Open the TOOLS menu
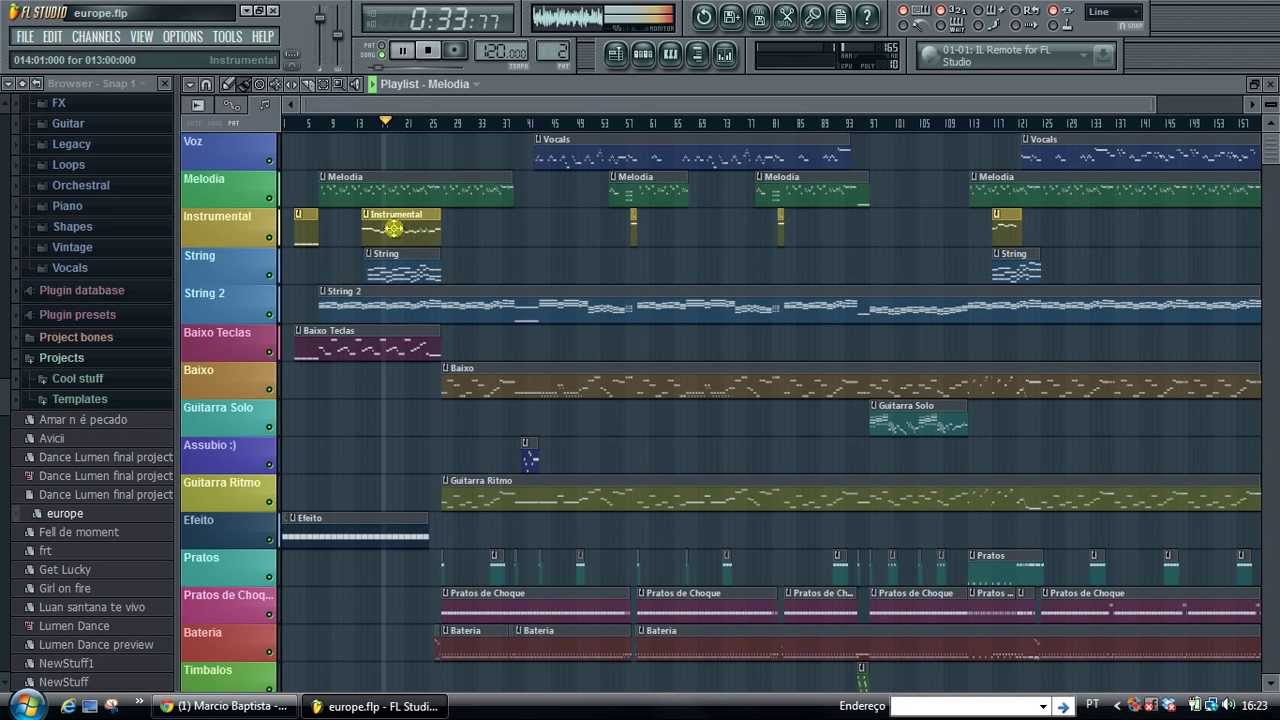This screenshot has height=720, width=1280. (227, 36)
